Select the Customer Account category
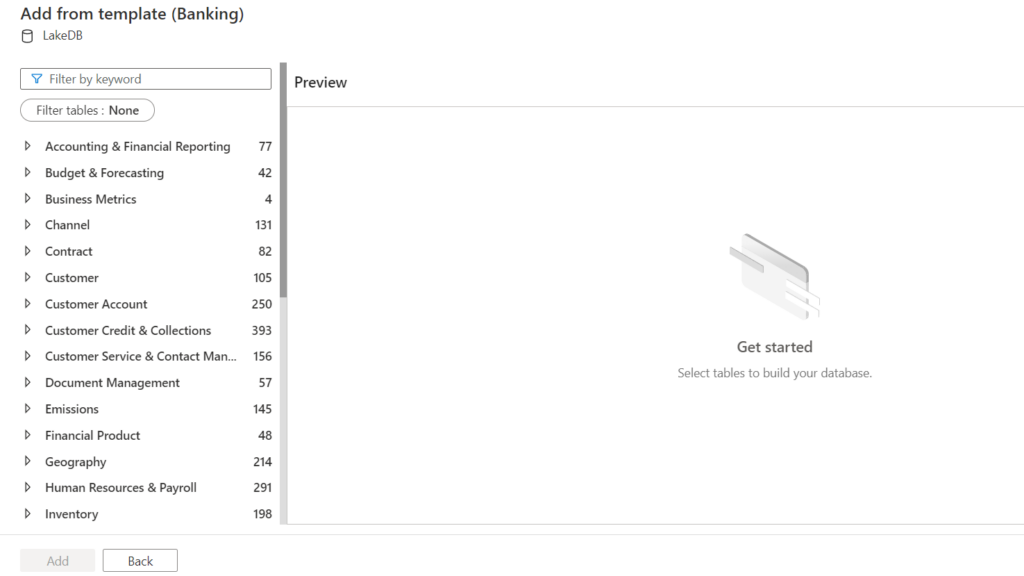 coord(95,303)
